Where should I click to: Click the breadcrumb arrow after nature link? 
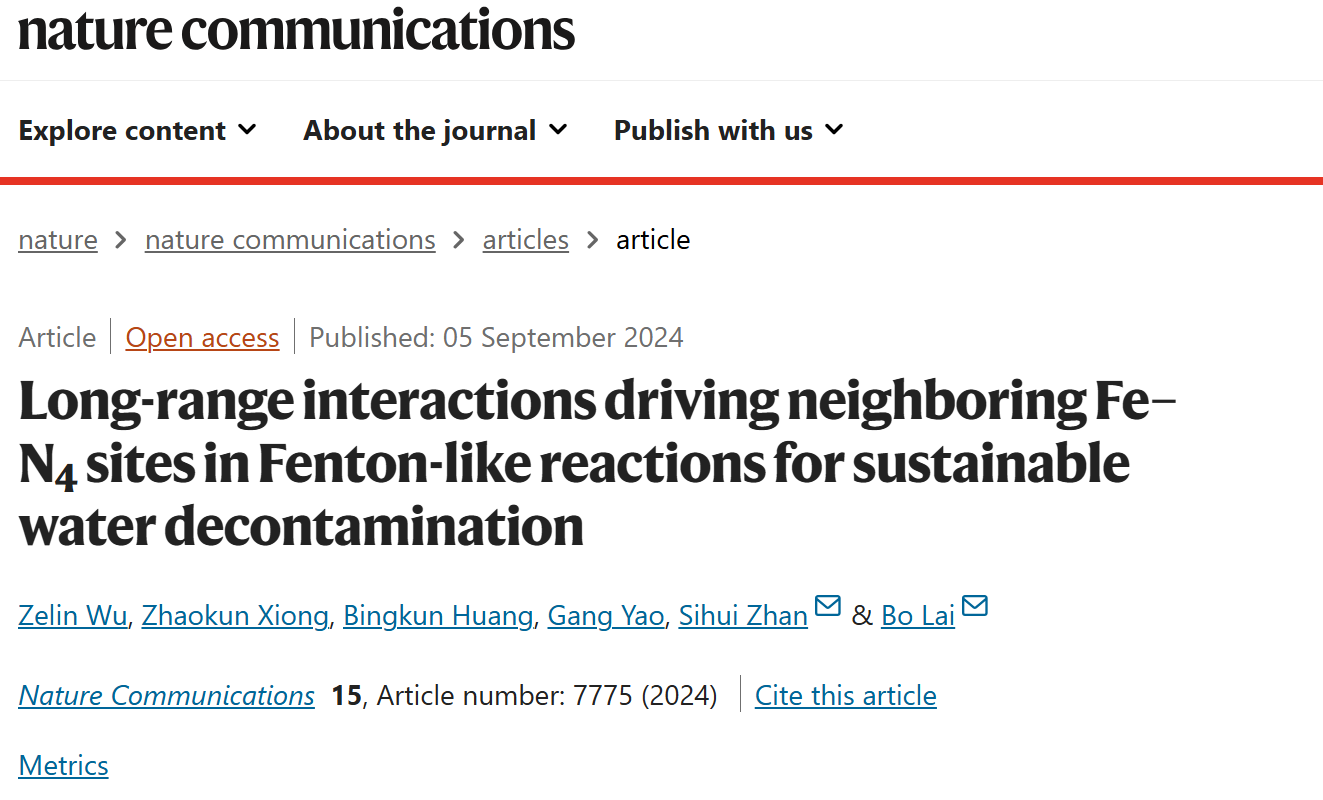pyautogui.click(x=121, y=240)
